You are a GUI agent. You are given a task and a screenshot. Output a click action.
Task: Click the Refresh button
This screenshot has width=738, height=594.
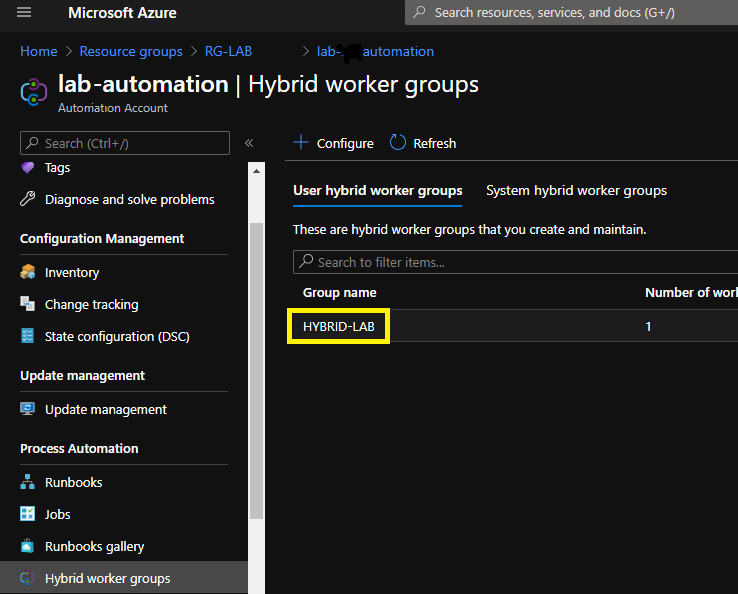coord(423,143)
